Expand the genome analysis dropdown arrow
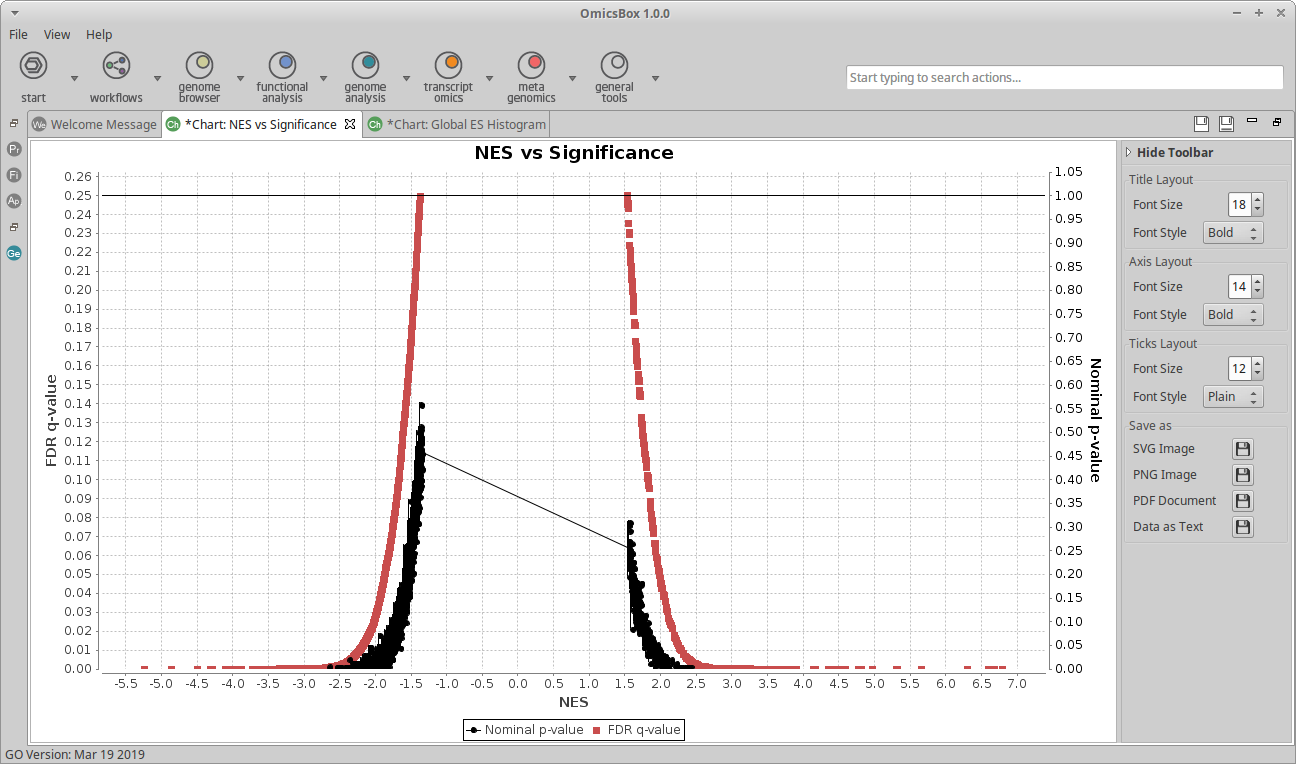This screenshot has width=1296, height=764. pos(406,78)
